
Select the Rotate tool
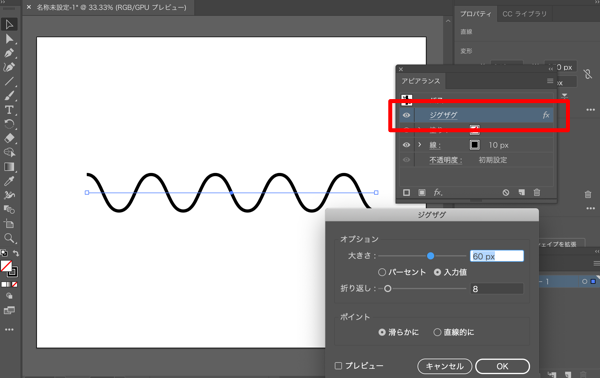coord(9,124)
